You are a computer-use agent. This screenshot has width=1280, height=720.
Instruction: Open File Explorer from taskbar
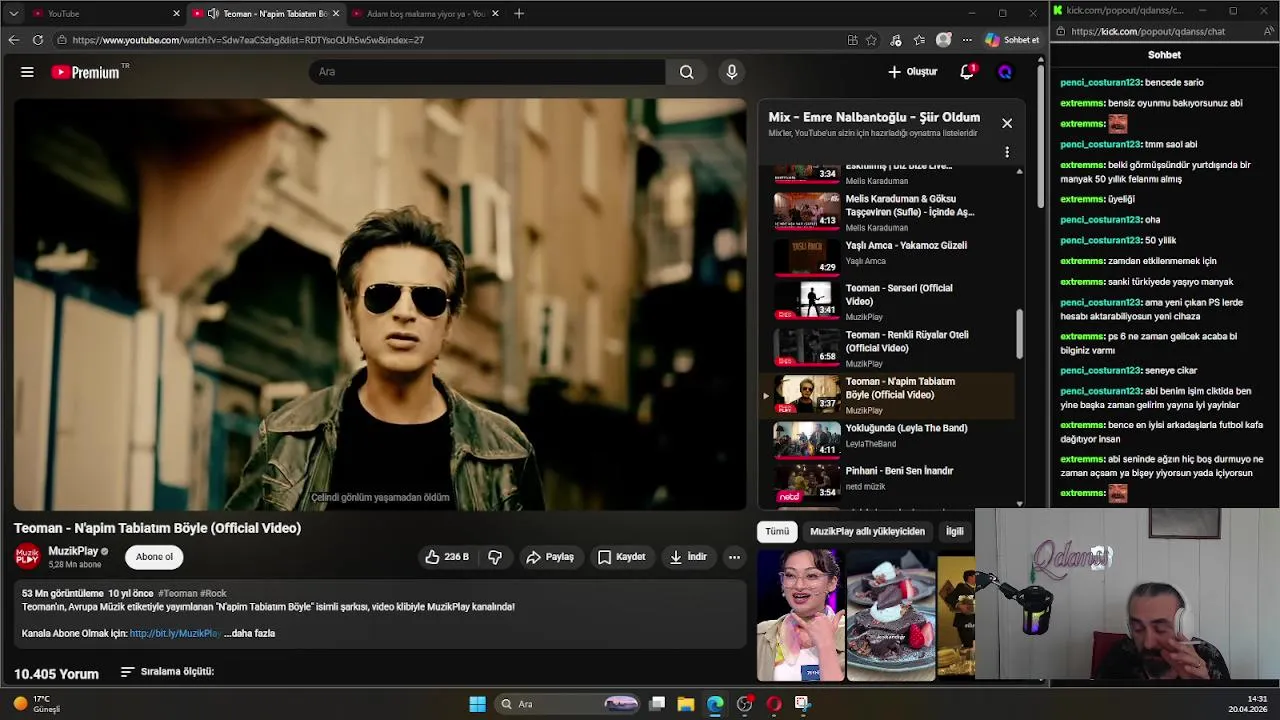[x=686, y=704]
